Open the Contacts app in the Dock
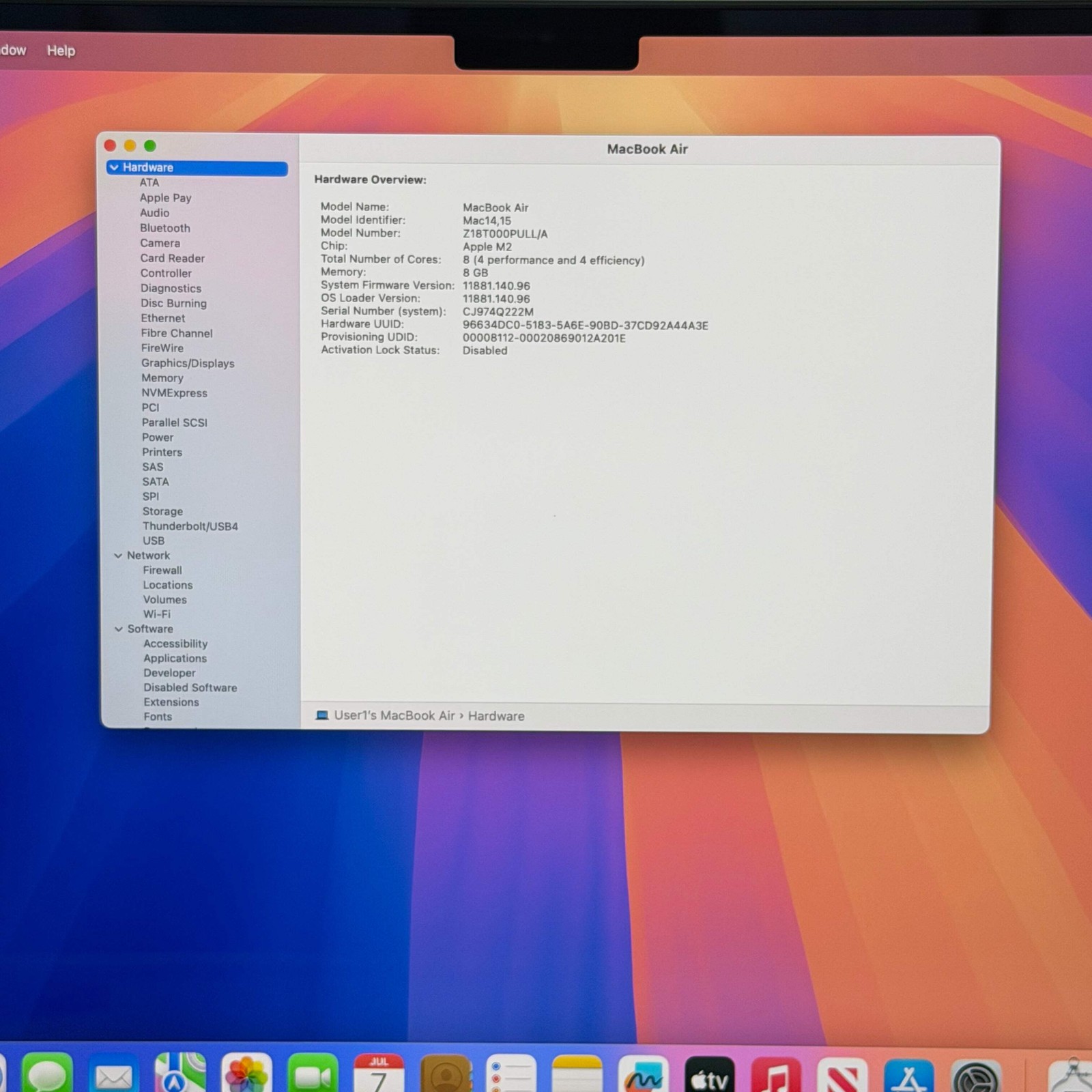The image size is (1092, 1092). point(446,1074)
